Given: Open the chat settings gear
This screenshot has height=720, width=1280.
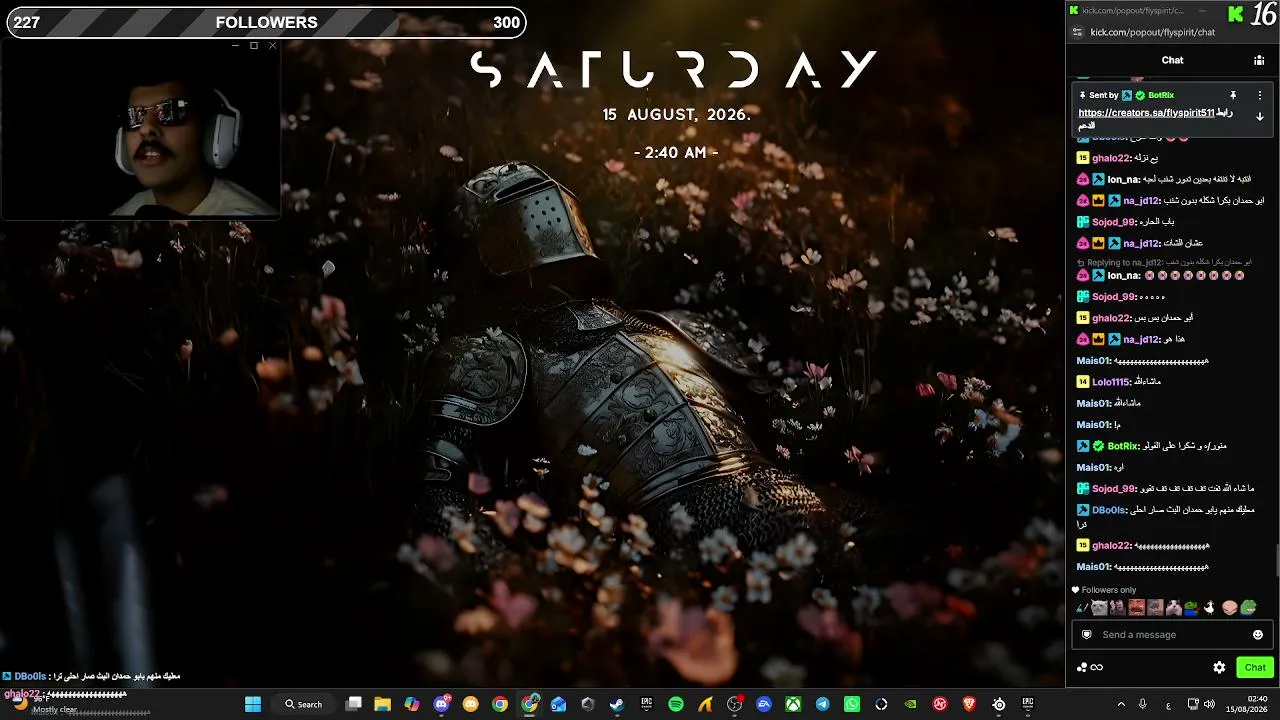Looking at the screenshot, I should coord(1219,667).
